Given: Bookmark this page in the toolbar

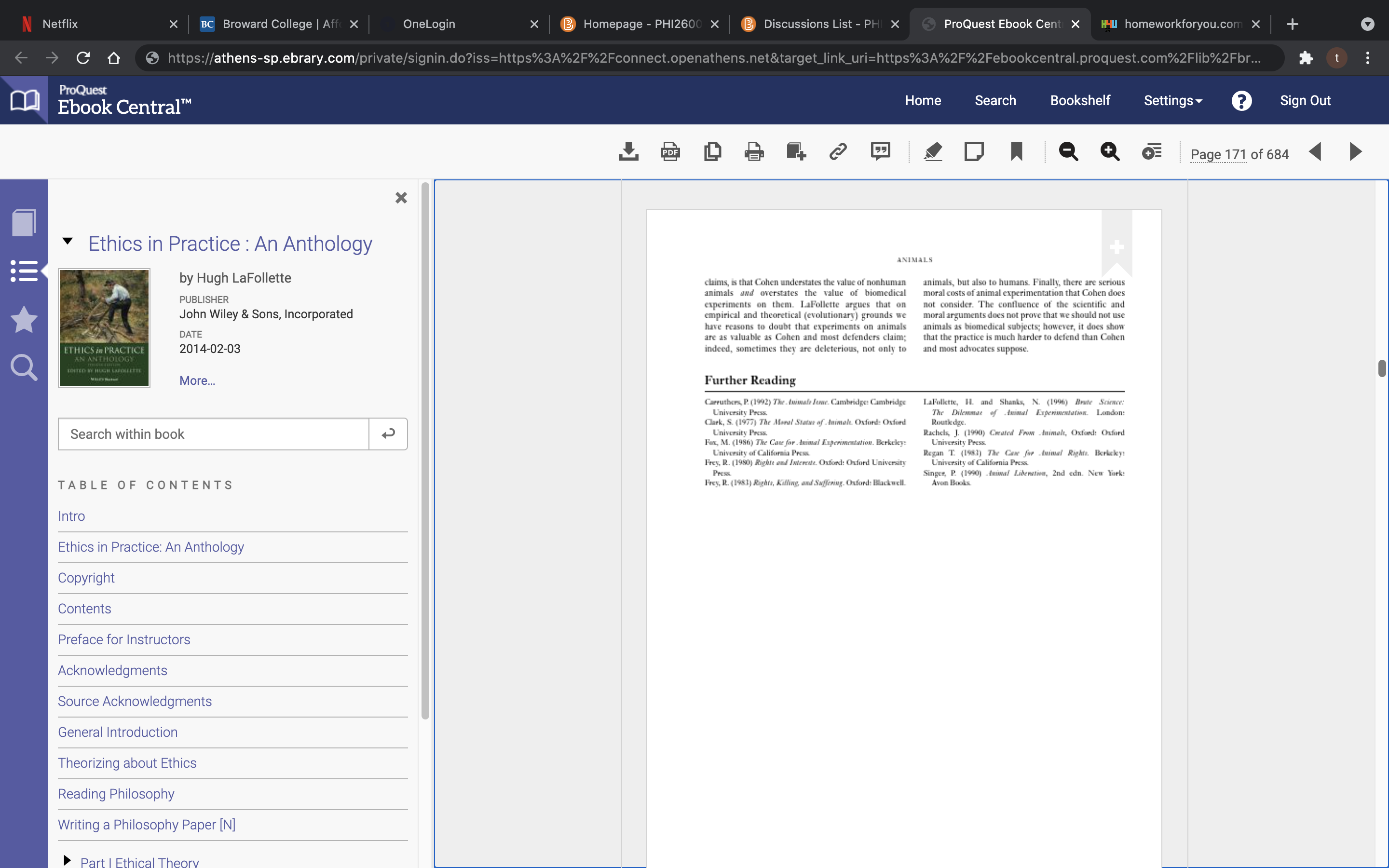Looking at the screenshot, I should point(1017,152).
